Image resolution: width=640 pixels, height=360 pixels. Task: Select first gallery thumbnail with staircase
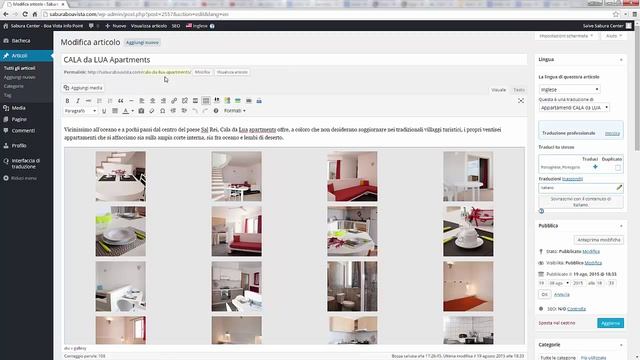pyautogui.click(x=120, y=176)
